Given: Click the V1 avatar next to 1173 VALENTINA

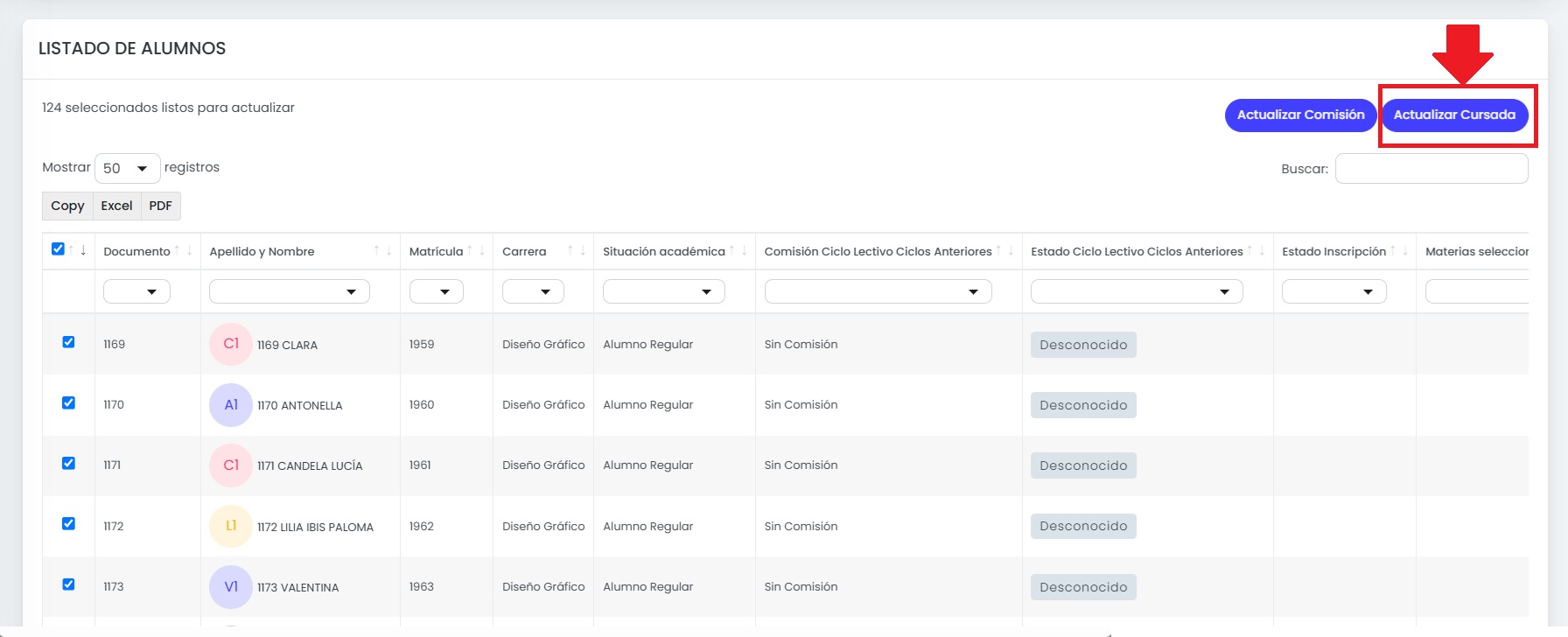Looking at the screenshot, I should click(231, 587).
